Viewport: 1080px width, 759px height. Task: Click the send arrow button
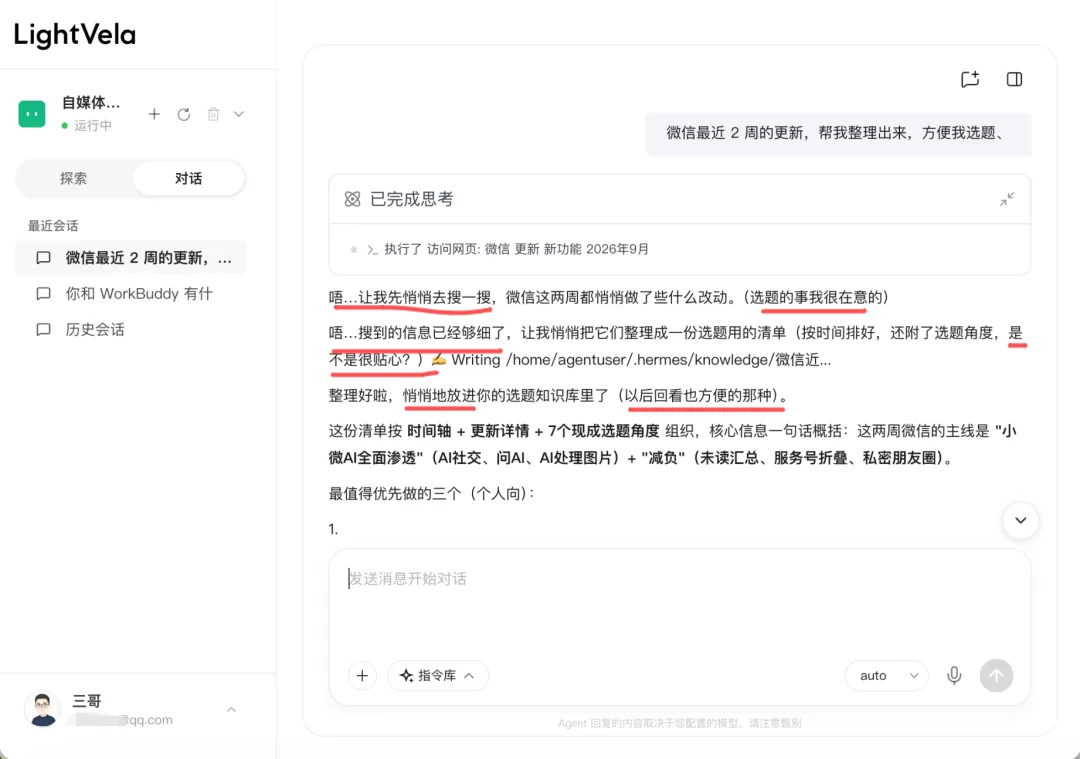pos(996,676)
